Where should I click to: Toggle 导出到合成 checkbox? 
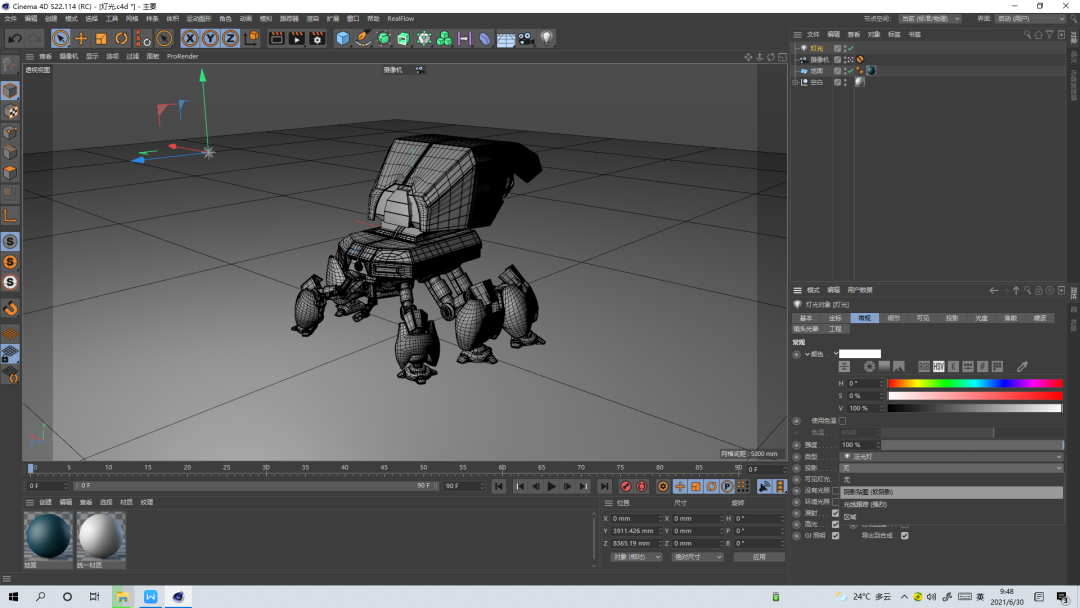coord(904,536)
